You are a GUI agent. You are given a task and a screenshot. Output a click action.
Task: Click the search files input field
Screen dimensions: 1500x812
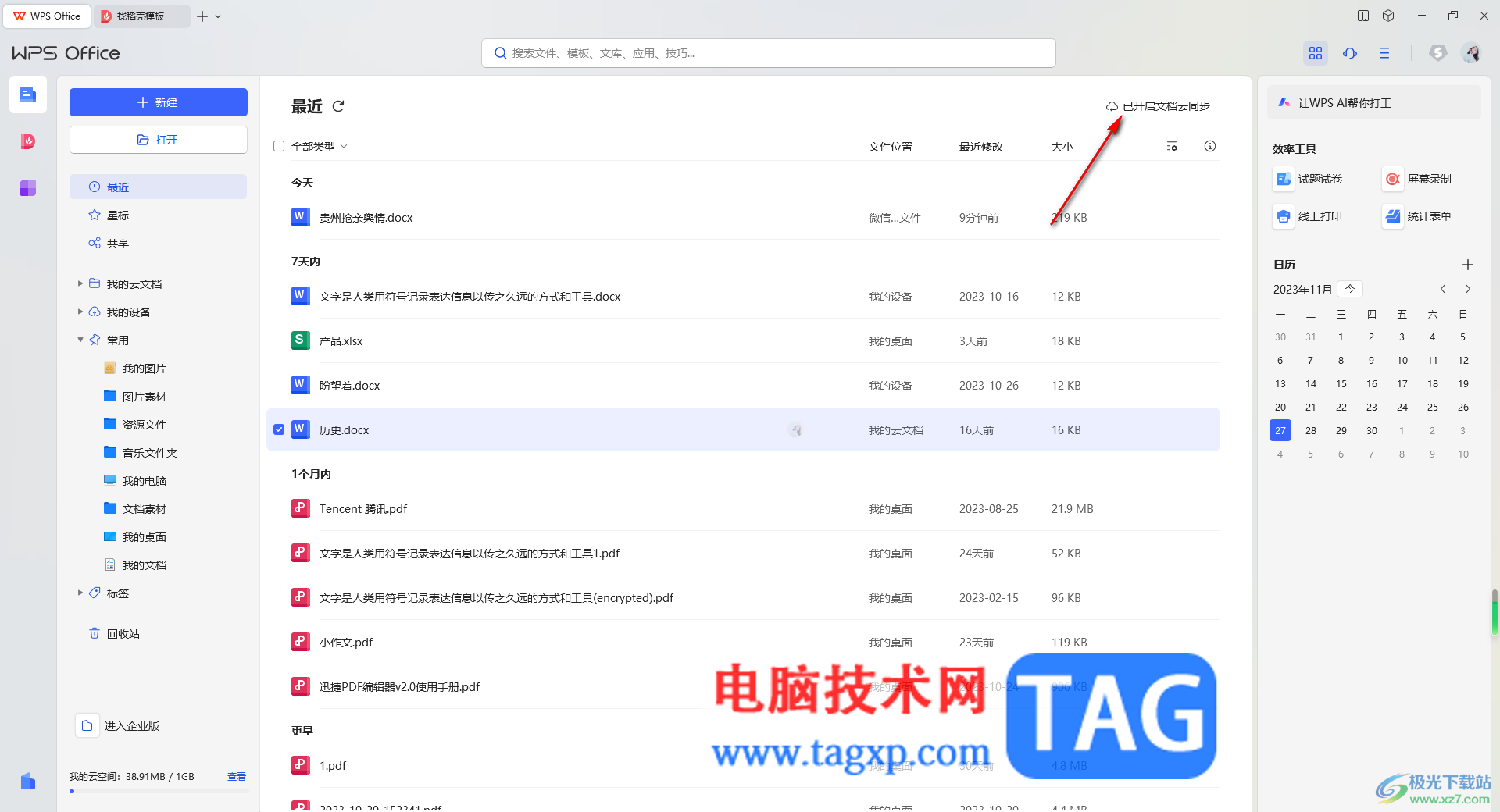[769, 53]
